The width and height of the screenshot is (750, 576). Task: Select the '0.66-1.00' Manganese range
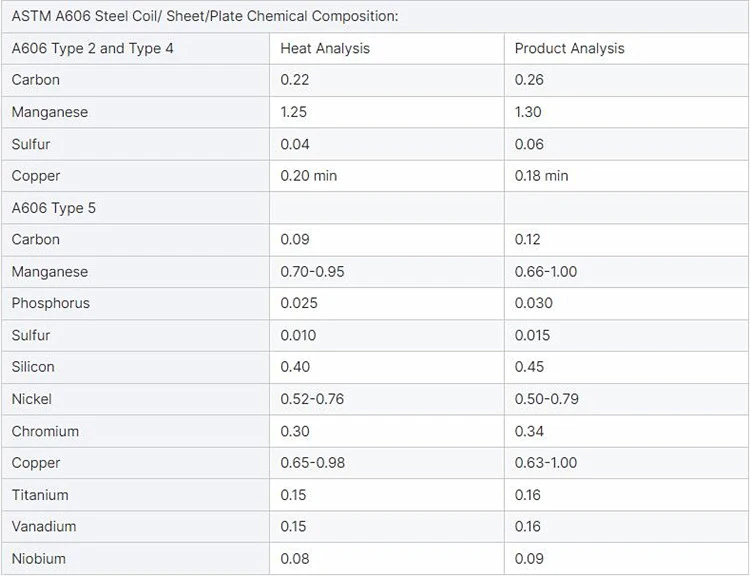point(546,272)
